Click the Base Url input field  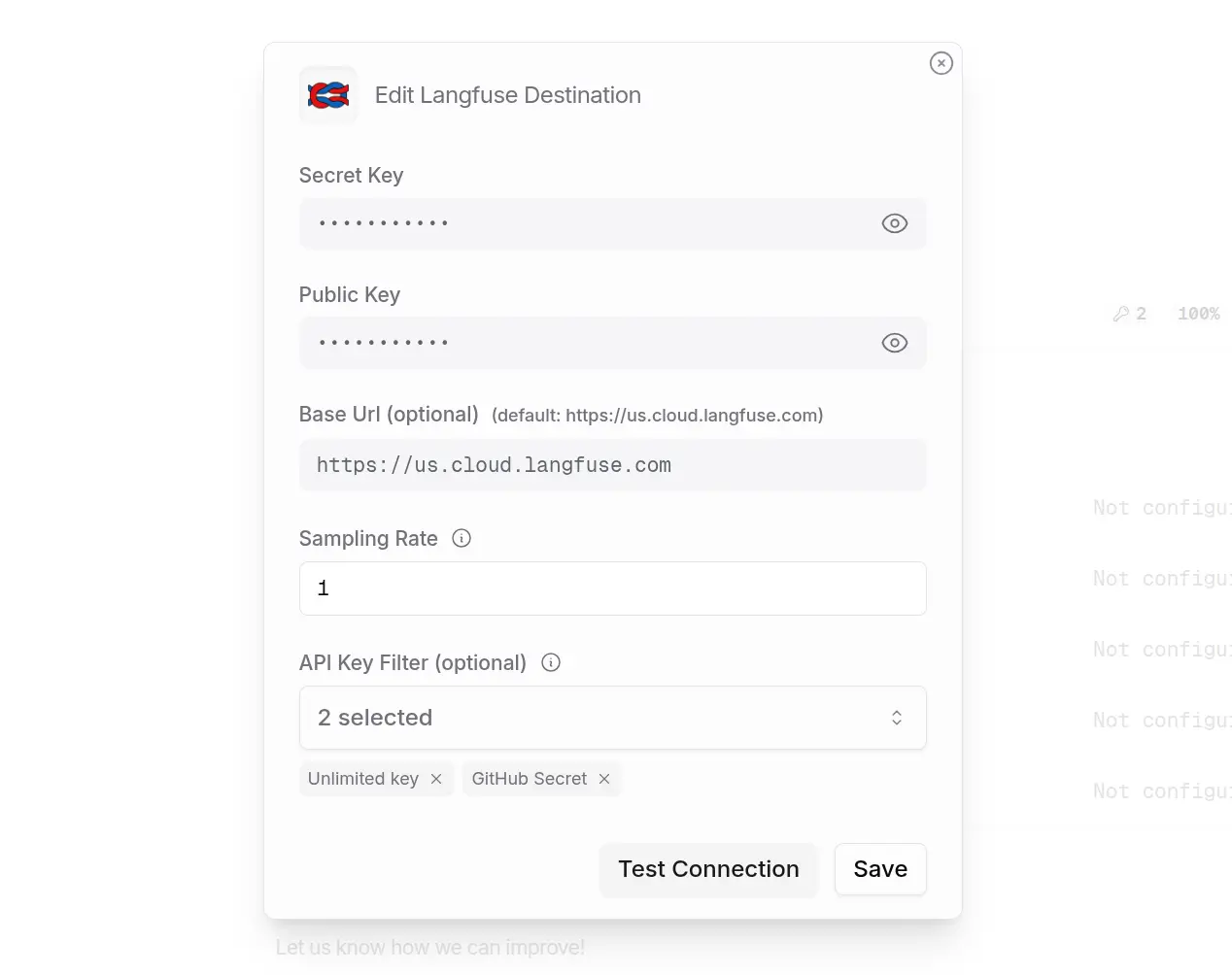pos(612,464)
